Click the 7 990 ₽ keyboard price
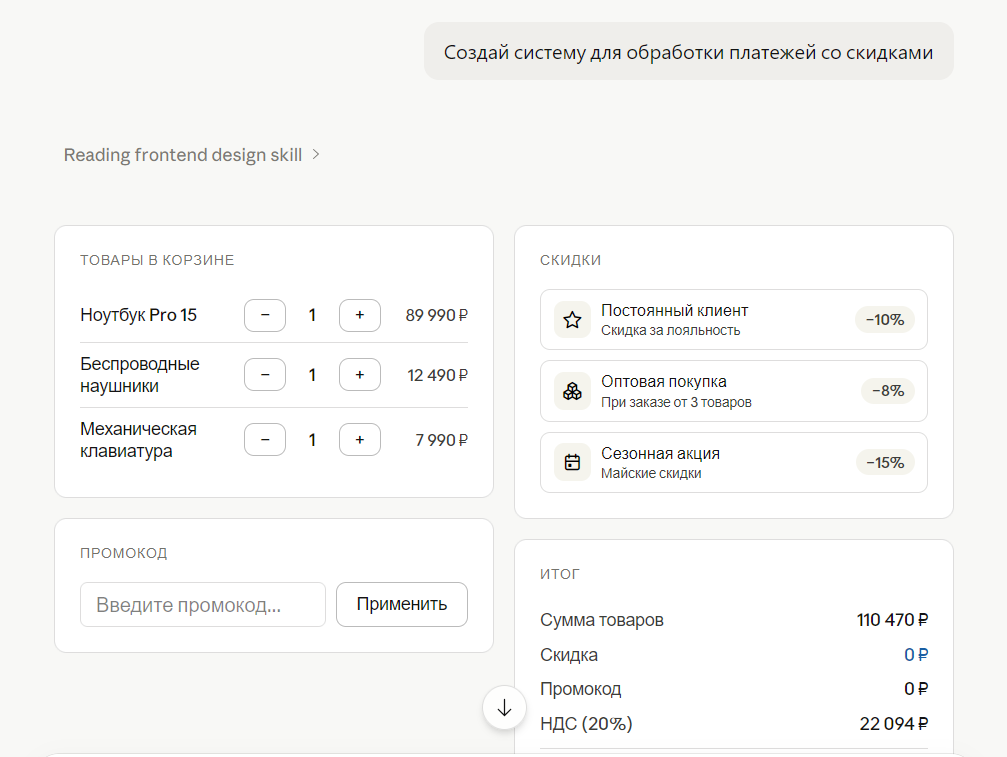The width and height of the screenshot is (1007, 757). tap(442, 440)
